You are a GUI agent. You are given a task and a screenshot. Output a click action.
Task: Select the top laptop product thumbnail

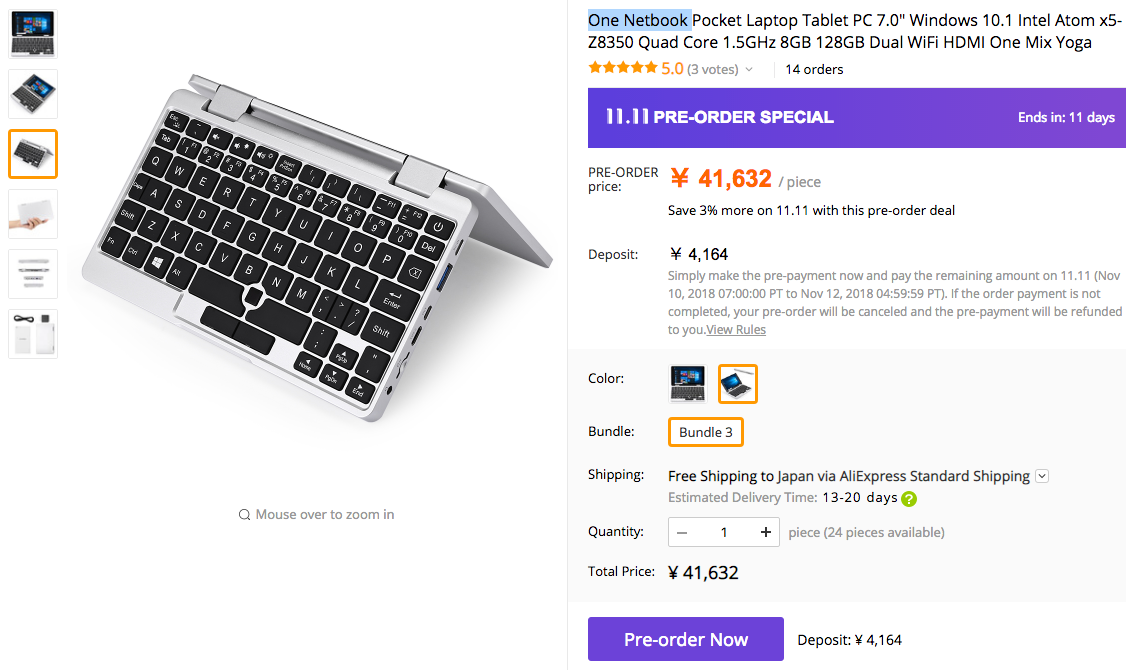33,33
